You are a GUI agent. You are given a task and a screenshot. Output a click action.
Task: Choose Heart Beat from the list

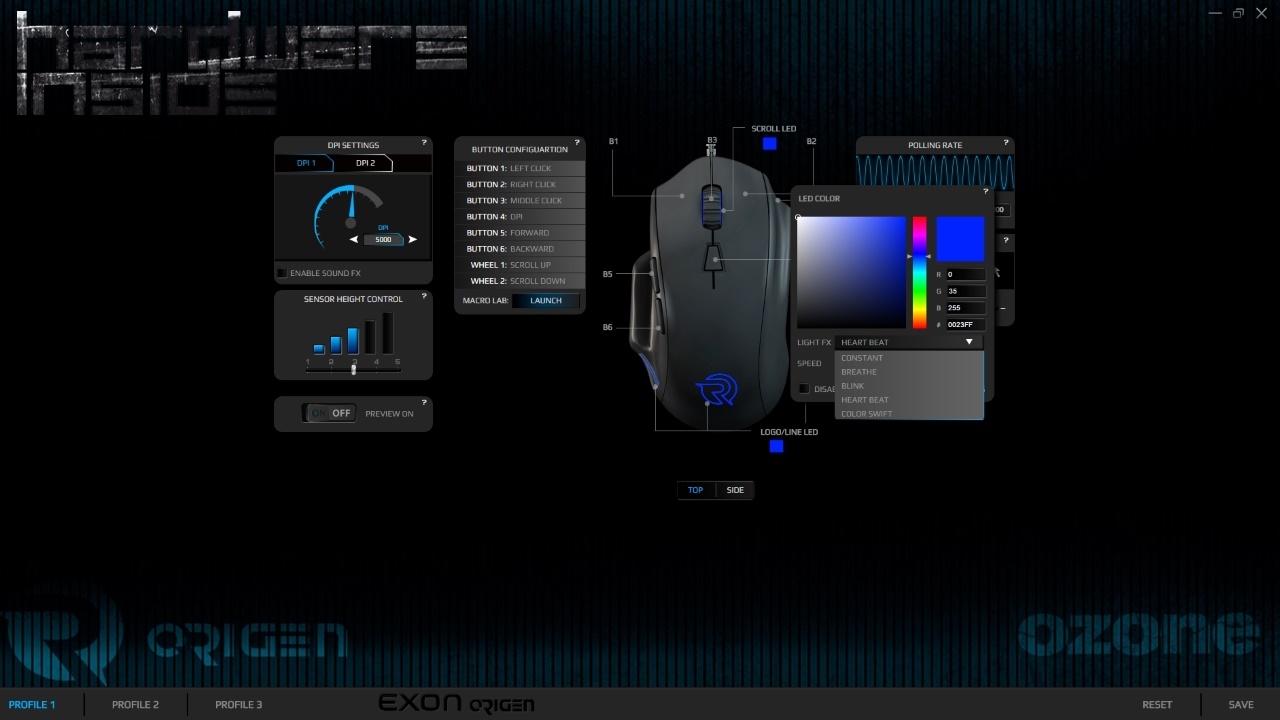tap(909, 400)
